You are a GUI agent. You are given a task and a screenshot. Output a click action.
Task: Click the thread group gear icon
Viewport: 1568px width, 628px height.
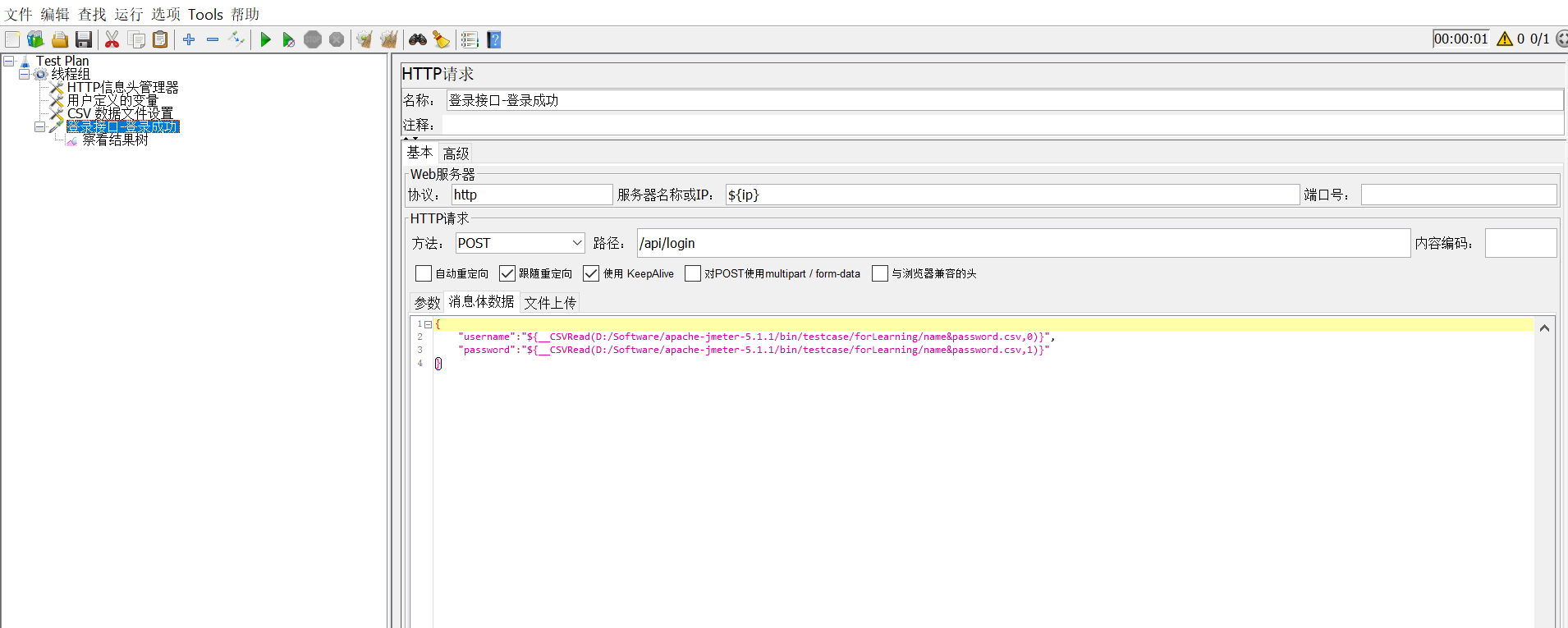pyautogui.click(x=41, y=74)
